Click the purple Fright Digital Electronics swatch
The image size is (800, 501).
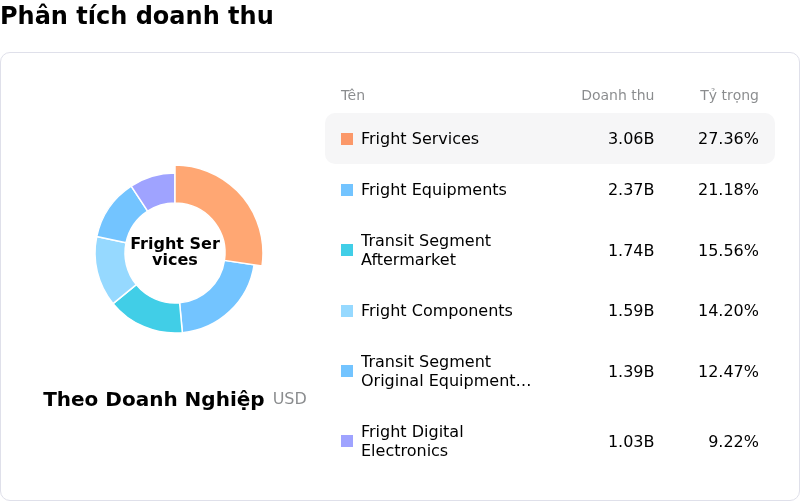tap(347, 441)
